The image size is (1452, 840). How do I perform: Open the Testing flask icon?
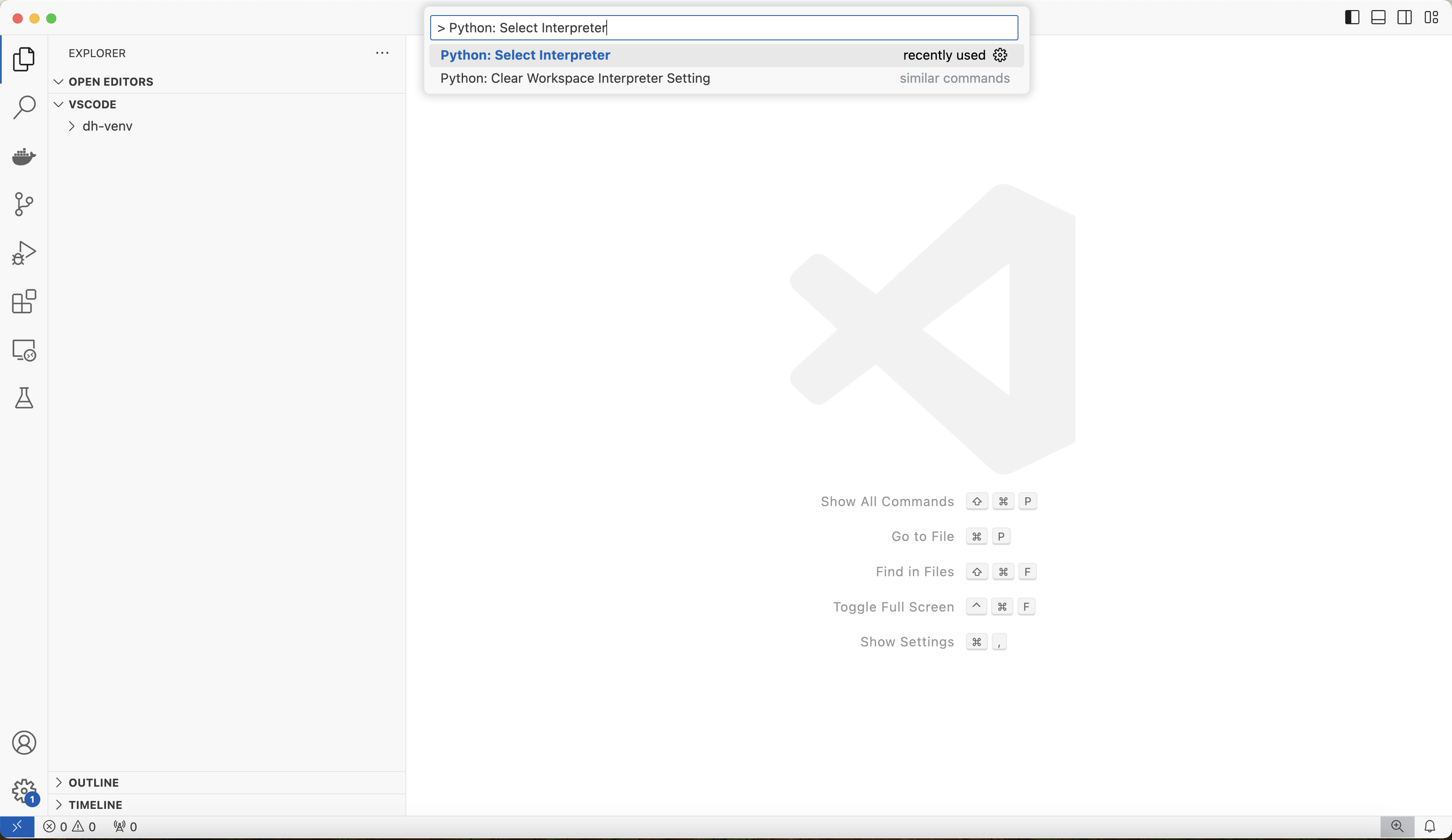24,398
